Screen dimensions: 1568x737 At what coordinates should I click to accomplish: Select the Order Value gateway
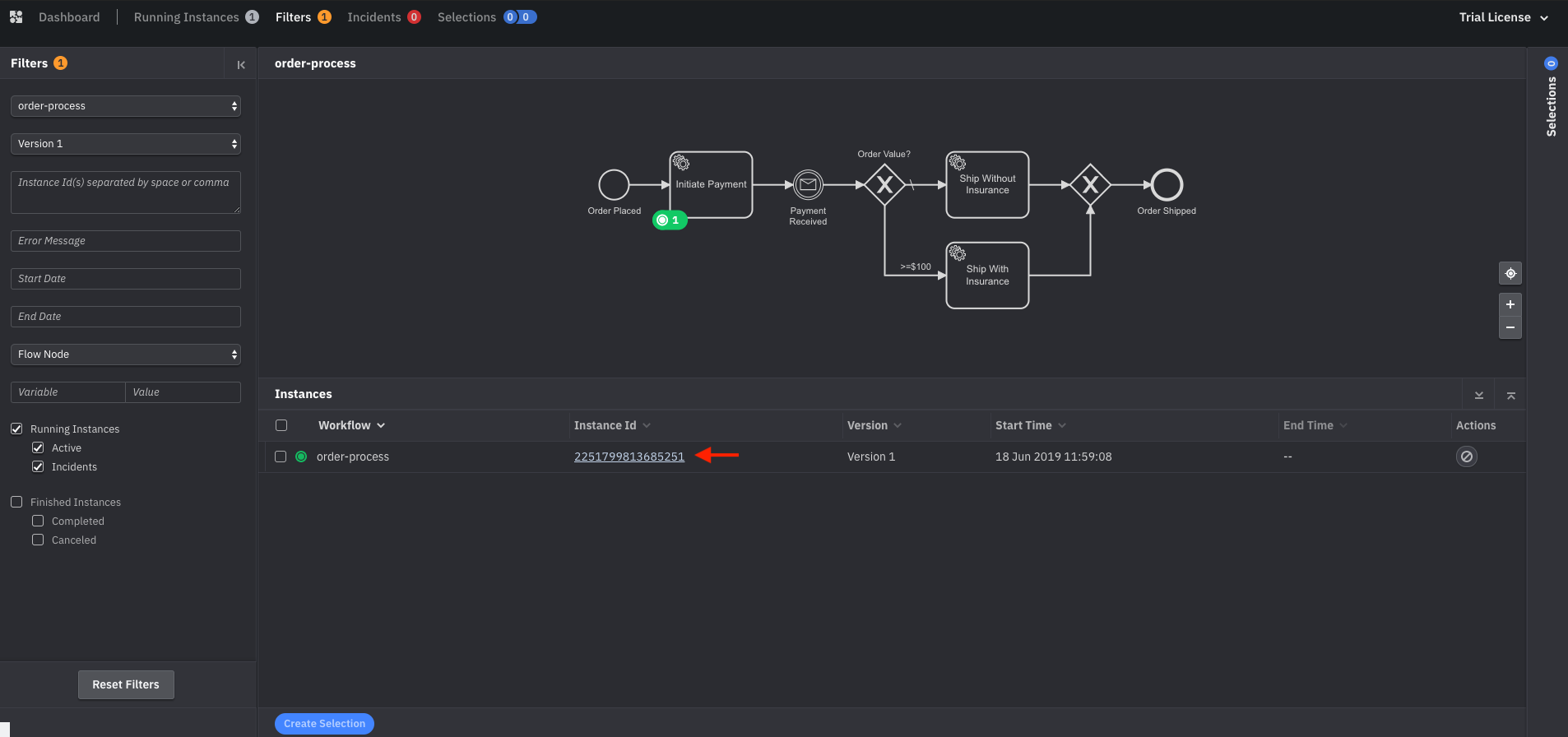tap(884, 184)
